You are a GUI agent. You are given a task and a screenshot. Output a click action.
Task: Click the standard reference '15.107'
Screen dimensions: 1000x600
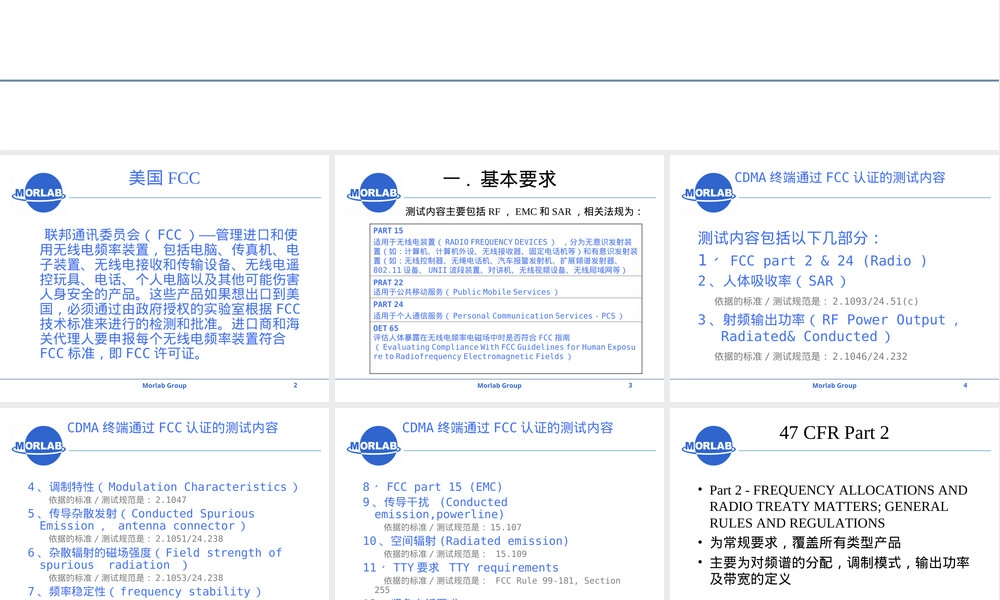point(506,527)
